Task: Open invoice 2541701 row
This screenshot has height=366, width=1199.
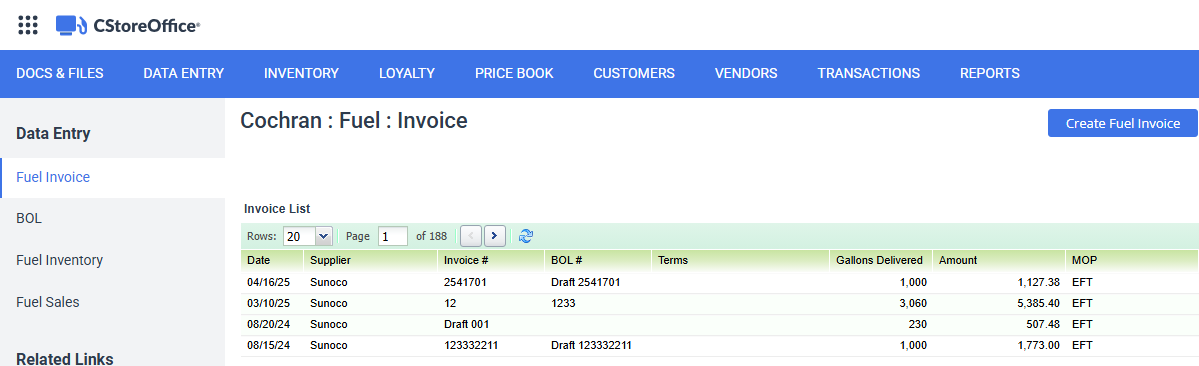Action: coord(720,283)
